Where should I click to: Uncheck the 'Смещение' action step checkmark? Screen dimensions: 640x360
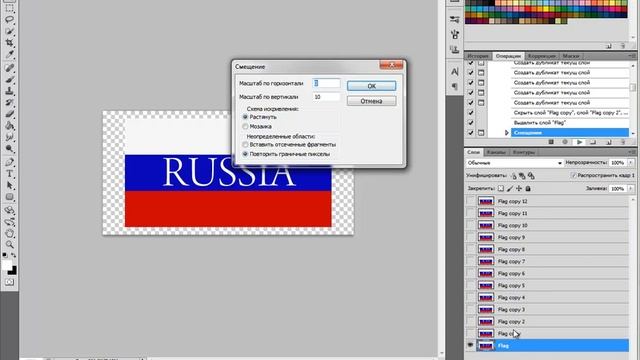click(471, 133)
